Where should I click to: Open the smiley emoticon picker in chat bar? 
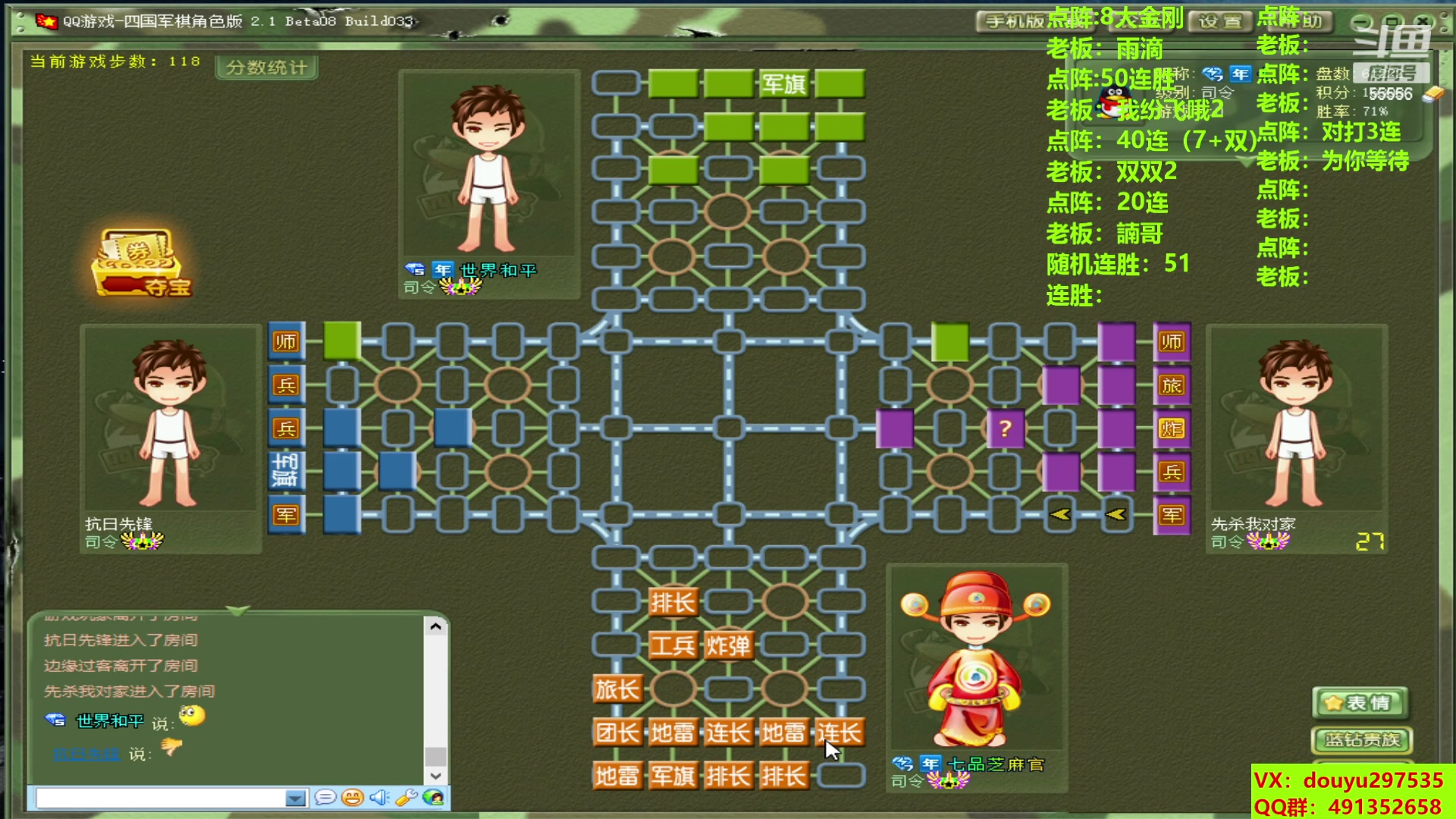(353, 797)
